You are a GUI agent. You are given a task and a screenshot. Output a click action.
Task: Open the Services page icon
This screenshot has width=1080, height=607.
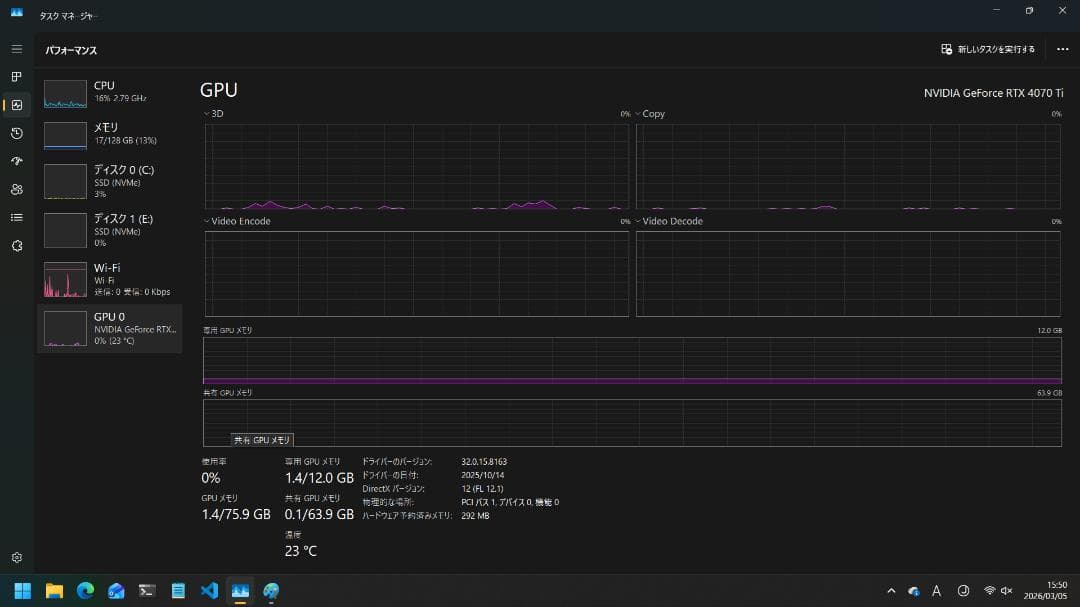pyautogui.click(x=16, y=246)
